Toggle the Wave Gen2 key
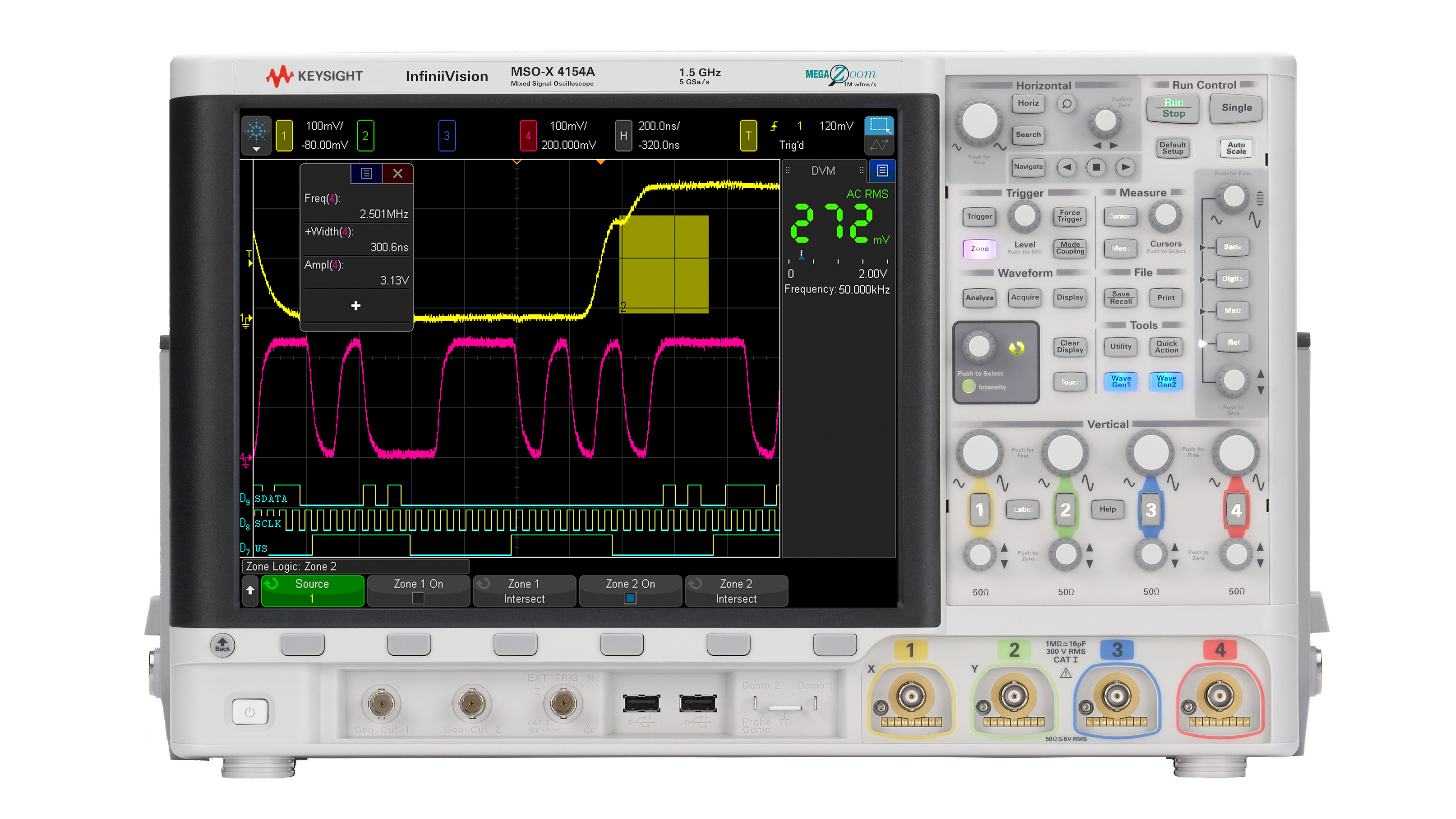This screenshot has width=1456, height=819. click(1165, 382)
